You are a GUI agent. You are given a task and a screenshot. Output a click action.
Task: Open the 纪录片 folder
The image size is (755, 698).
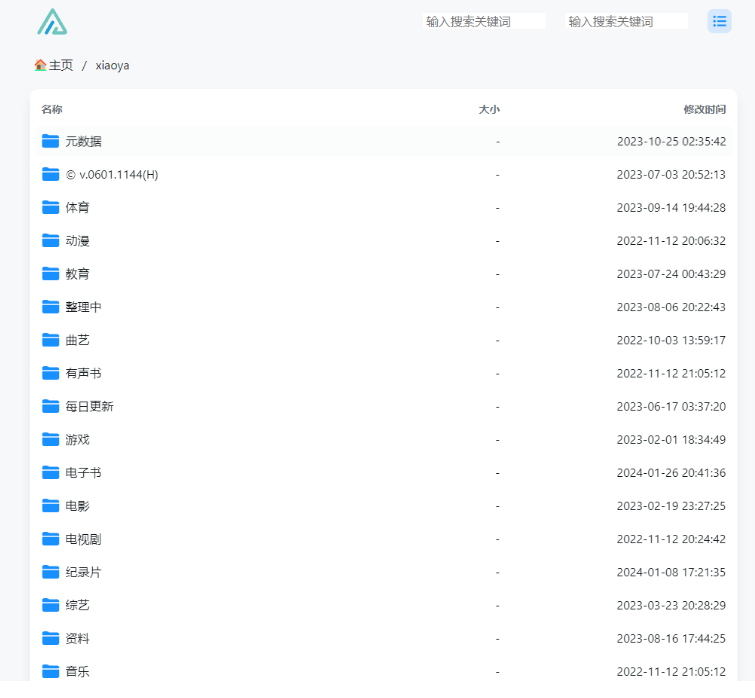(83, 572)
